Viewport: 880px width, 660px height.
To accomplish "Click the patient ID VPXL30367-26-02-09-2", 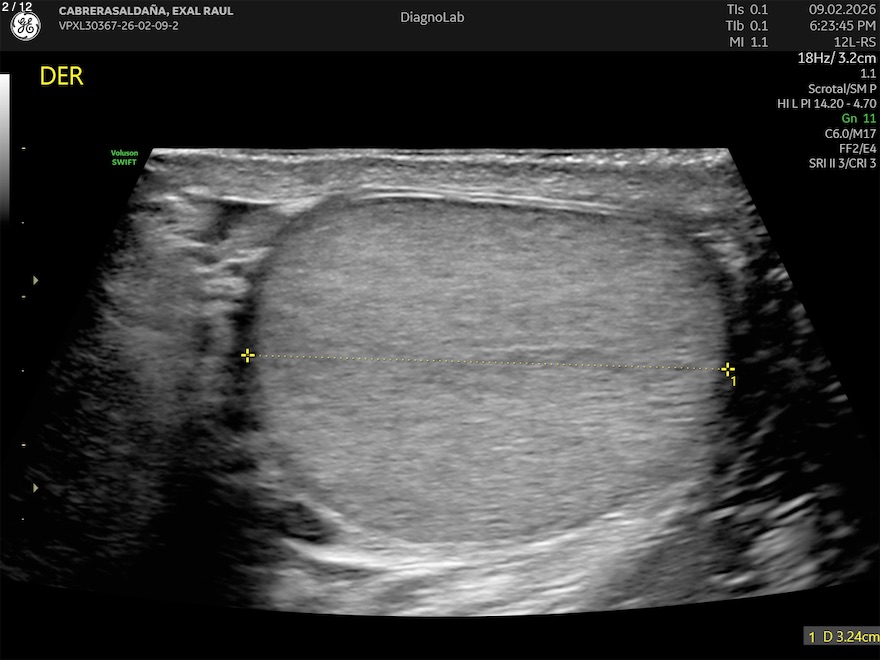I will (x=119, y=26).
